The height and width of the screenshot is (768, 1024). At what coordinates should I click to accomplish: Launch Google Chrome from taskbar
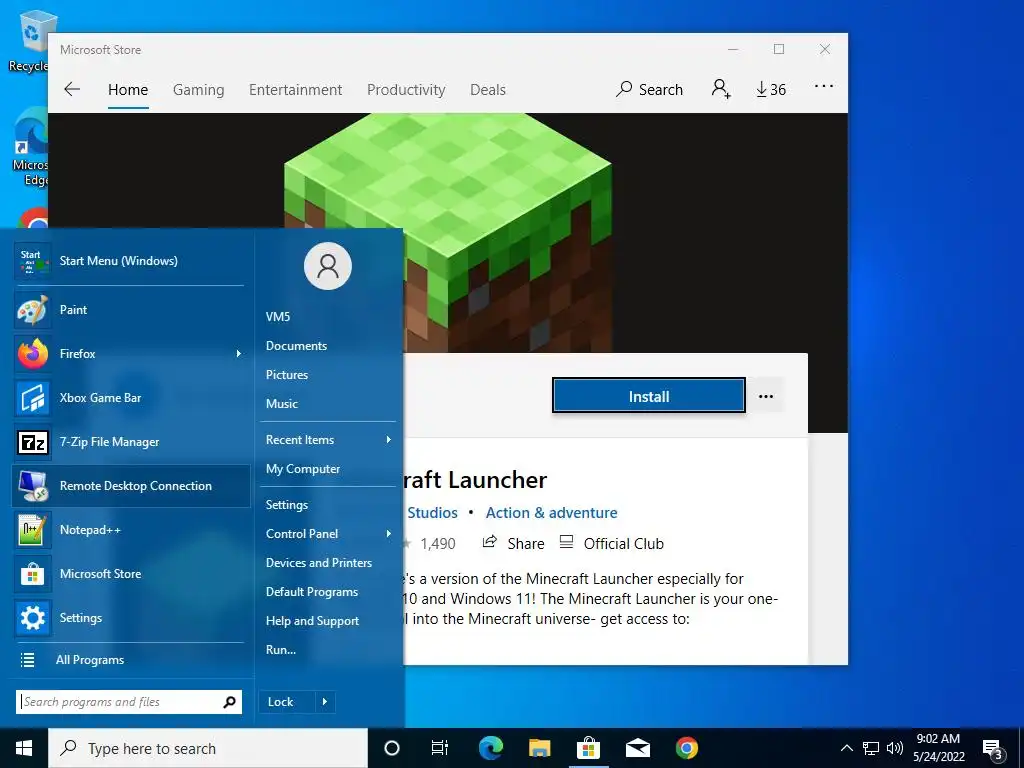pyautogui.click(x=686, y=748)
